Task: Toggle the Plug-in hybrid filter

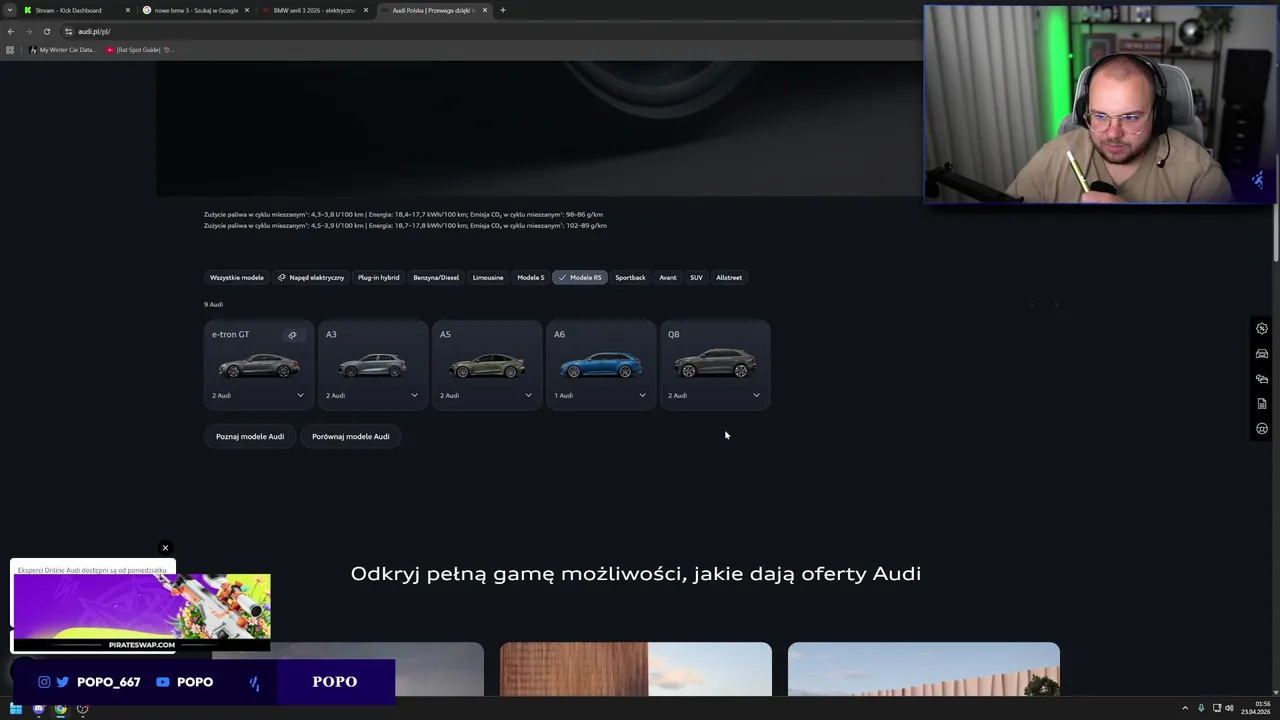Action: (x=378, y=277)
